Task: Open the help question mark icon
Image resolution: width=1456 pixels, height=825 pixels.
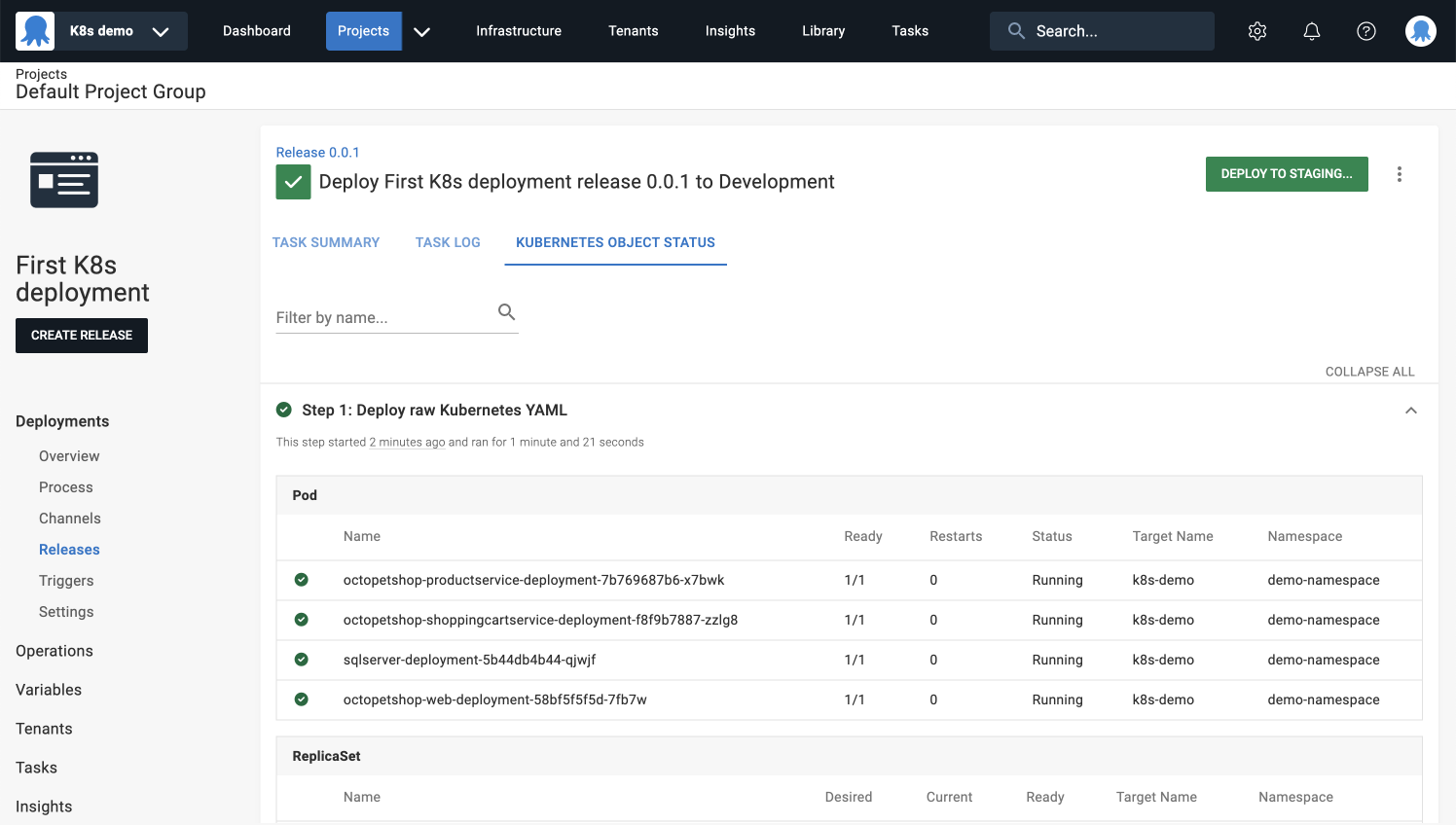Action: (x=1366, y=30)
